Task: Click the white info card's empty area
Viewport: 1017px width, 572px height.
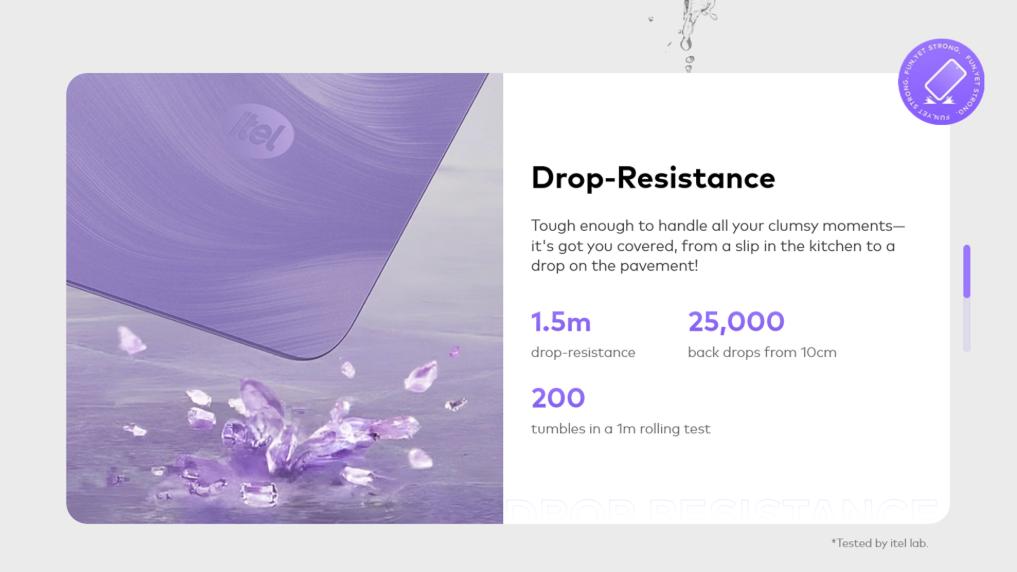Action: pos(840,440)
